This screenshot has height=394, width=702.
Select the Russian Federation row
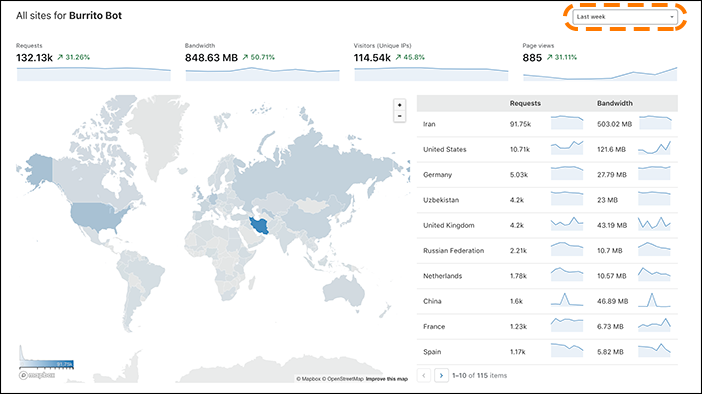547,250
